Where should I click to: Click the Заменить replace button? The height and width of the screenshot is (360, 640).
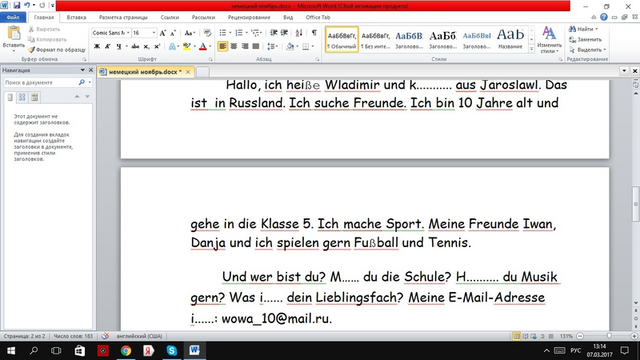pos(586,40)
